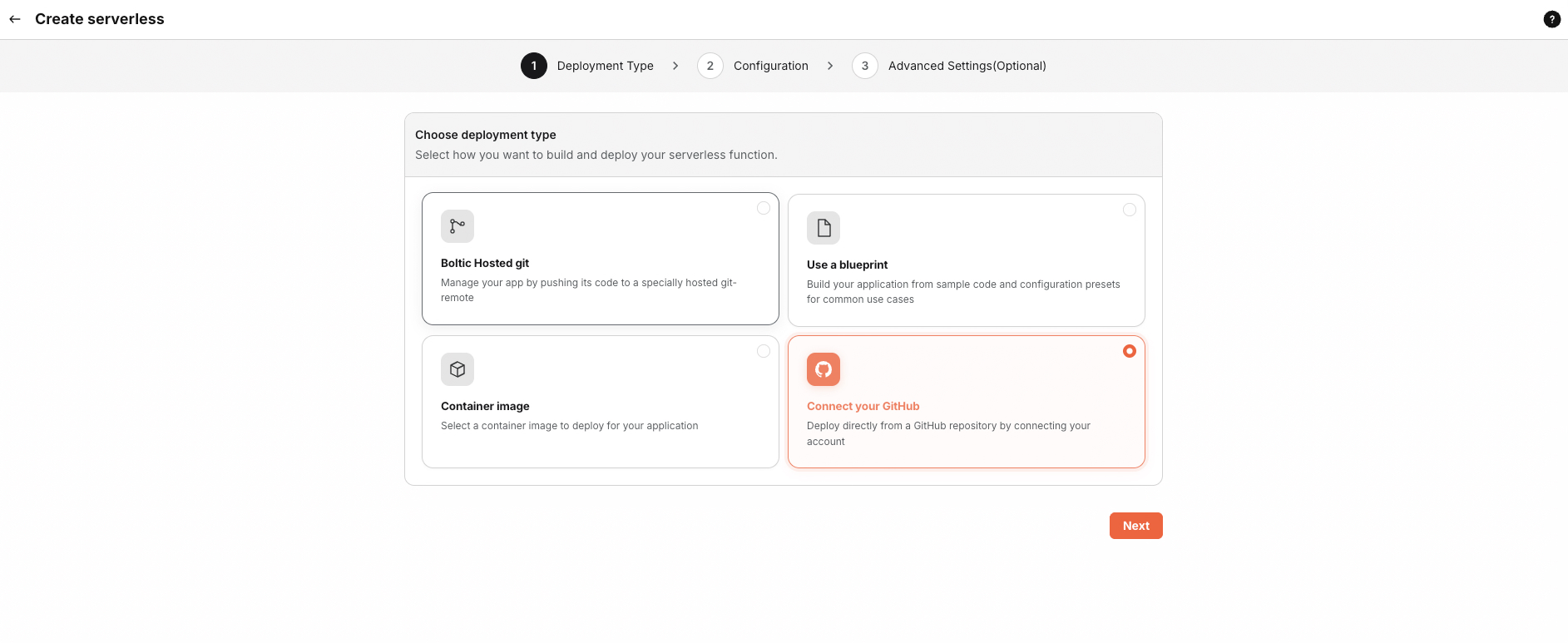
Task: Click the chevron after Deployment Type
Action: [x=675, y=66]
